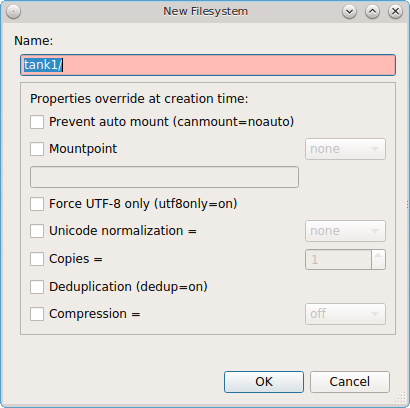Click the filesystem Name text field

pos(208,65)
